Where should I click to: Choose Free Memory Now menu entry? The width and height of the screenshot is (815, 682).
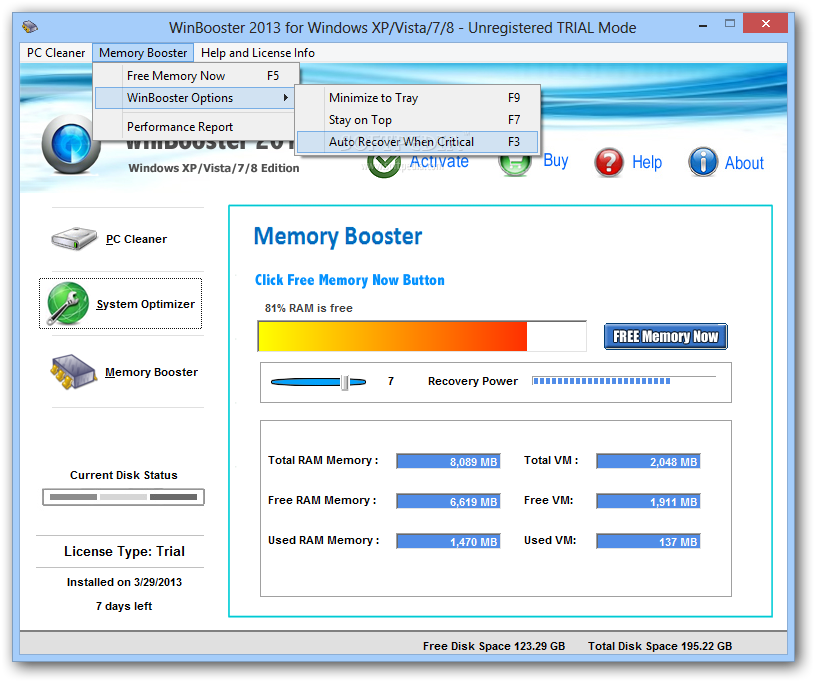[196, 76]
